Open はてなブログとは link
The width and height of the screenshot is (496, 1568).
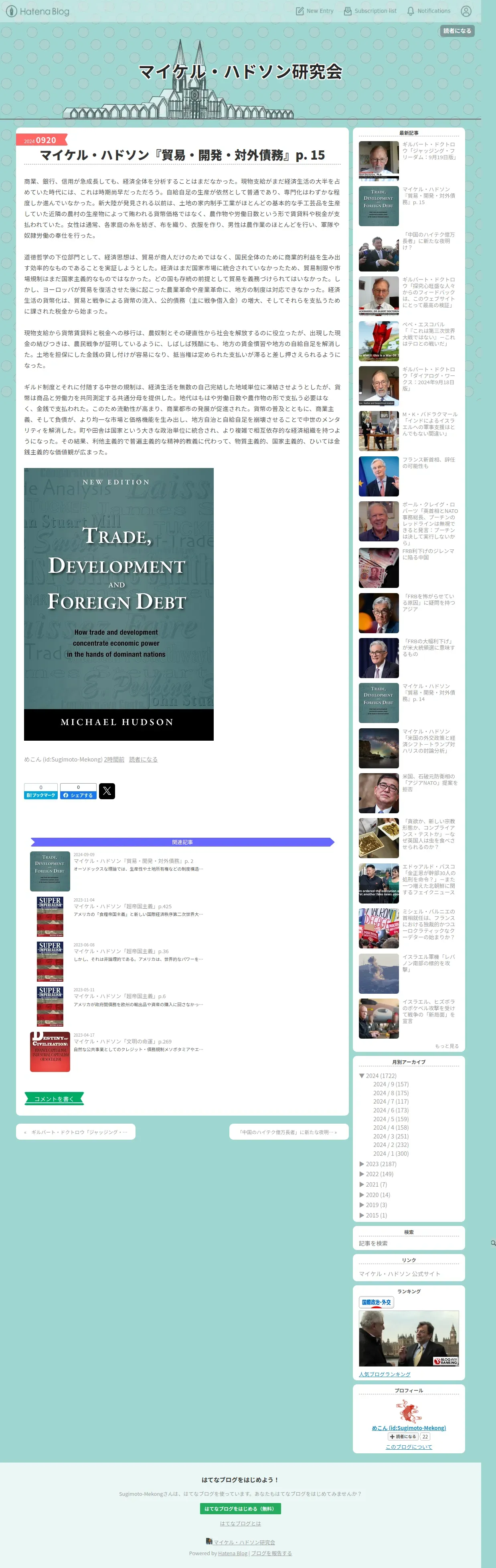point(241,1523)
